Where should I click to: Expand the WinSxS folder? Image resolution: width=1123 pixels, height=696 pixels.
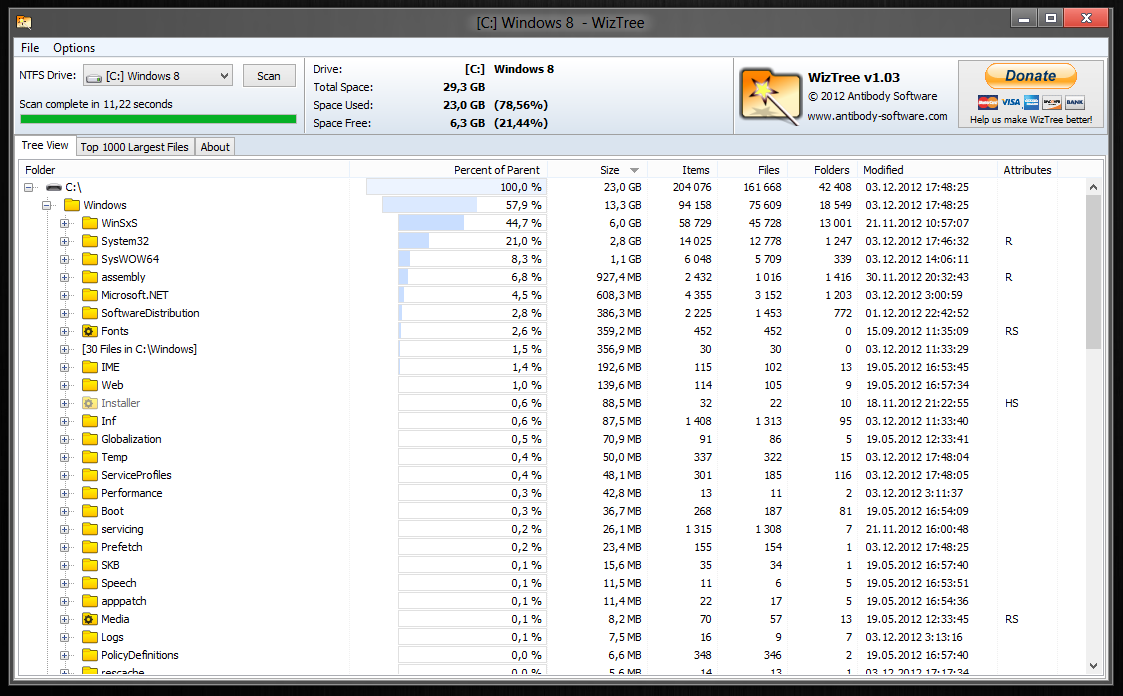(x=64, y=223)
